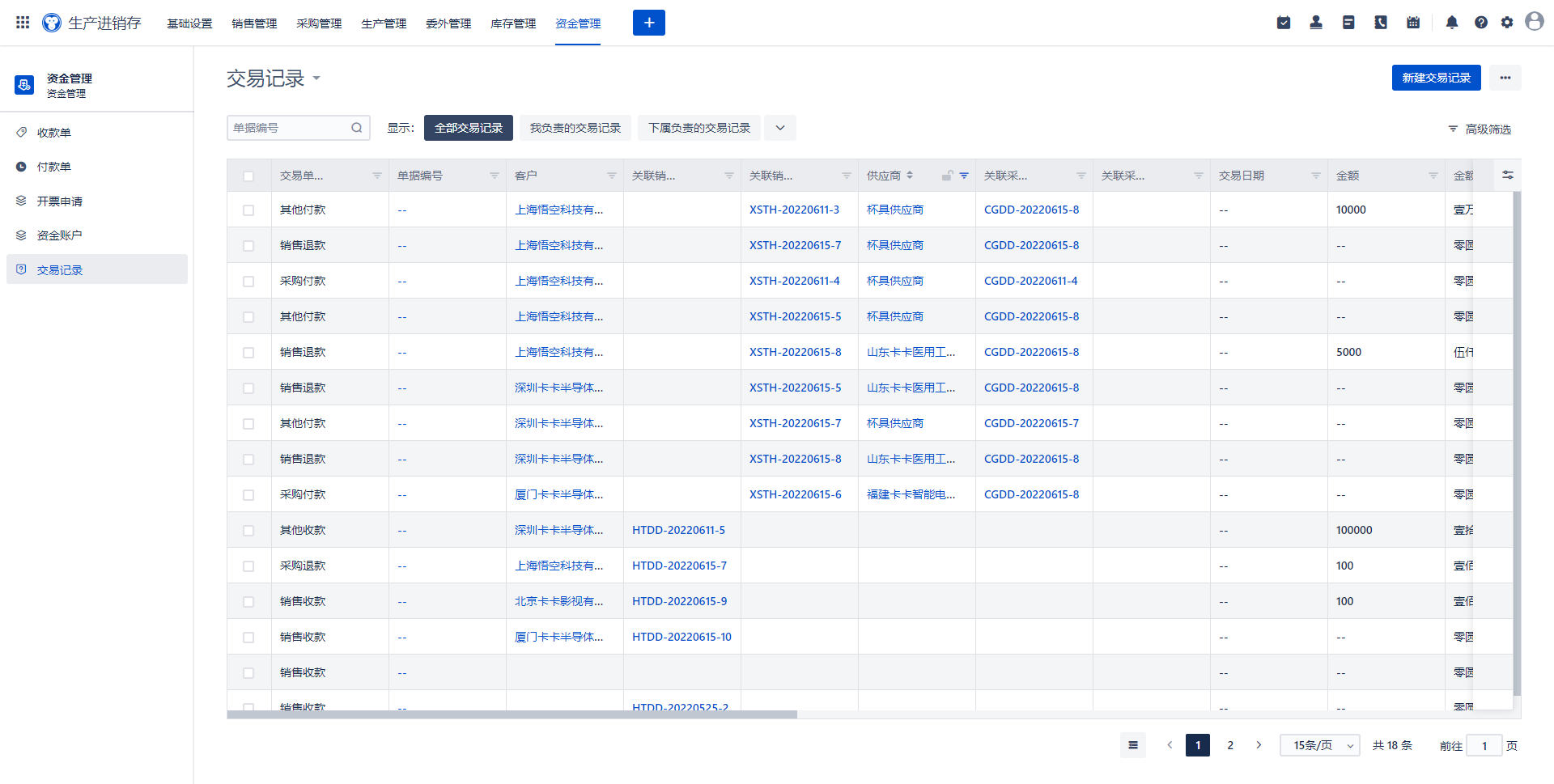This screenshot has height=784, width=1554.
Task: Open the user avatar menu
Action: 1535,21
